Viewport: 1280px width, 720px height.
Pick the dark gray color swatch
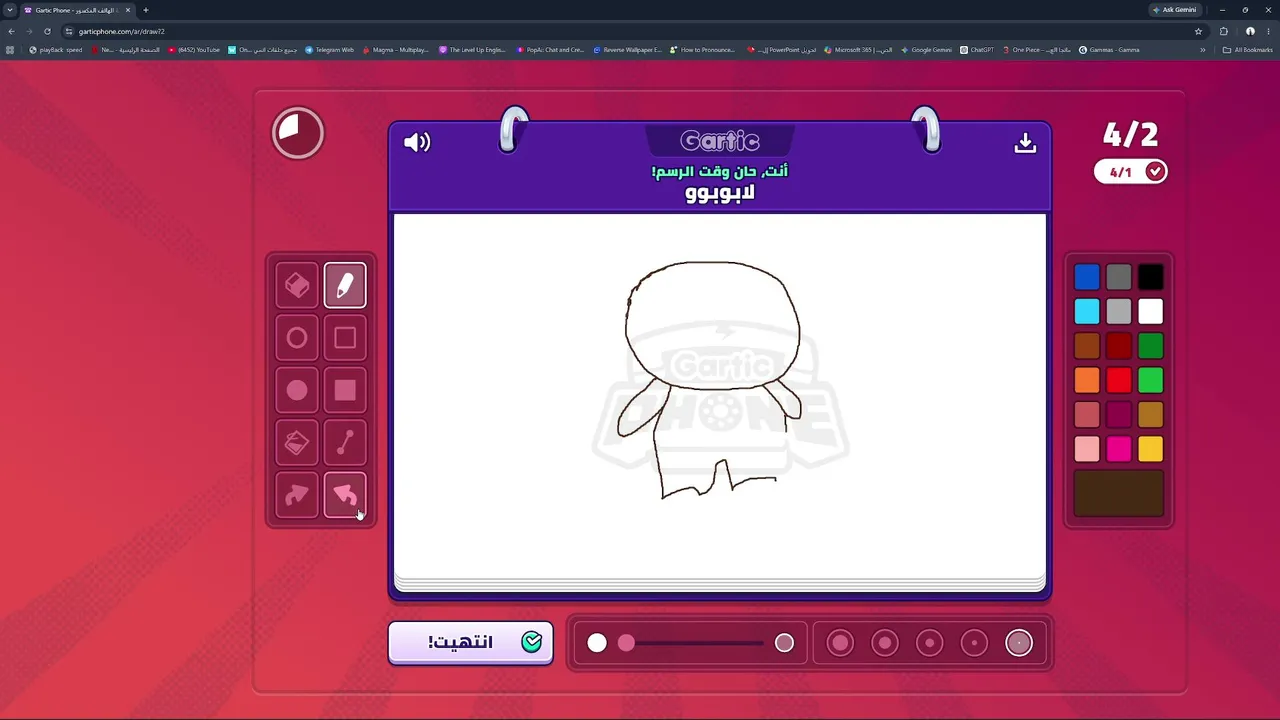point(1119,277)
